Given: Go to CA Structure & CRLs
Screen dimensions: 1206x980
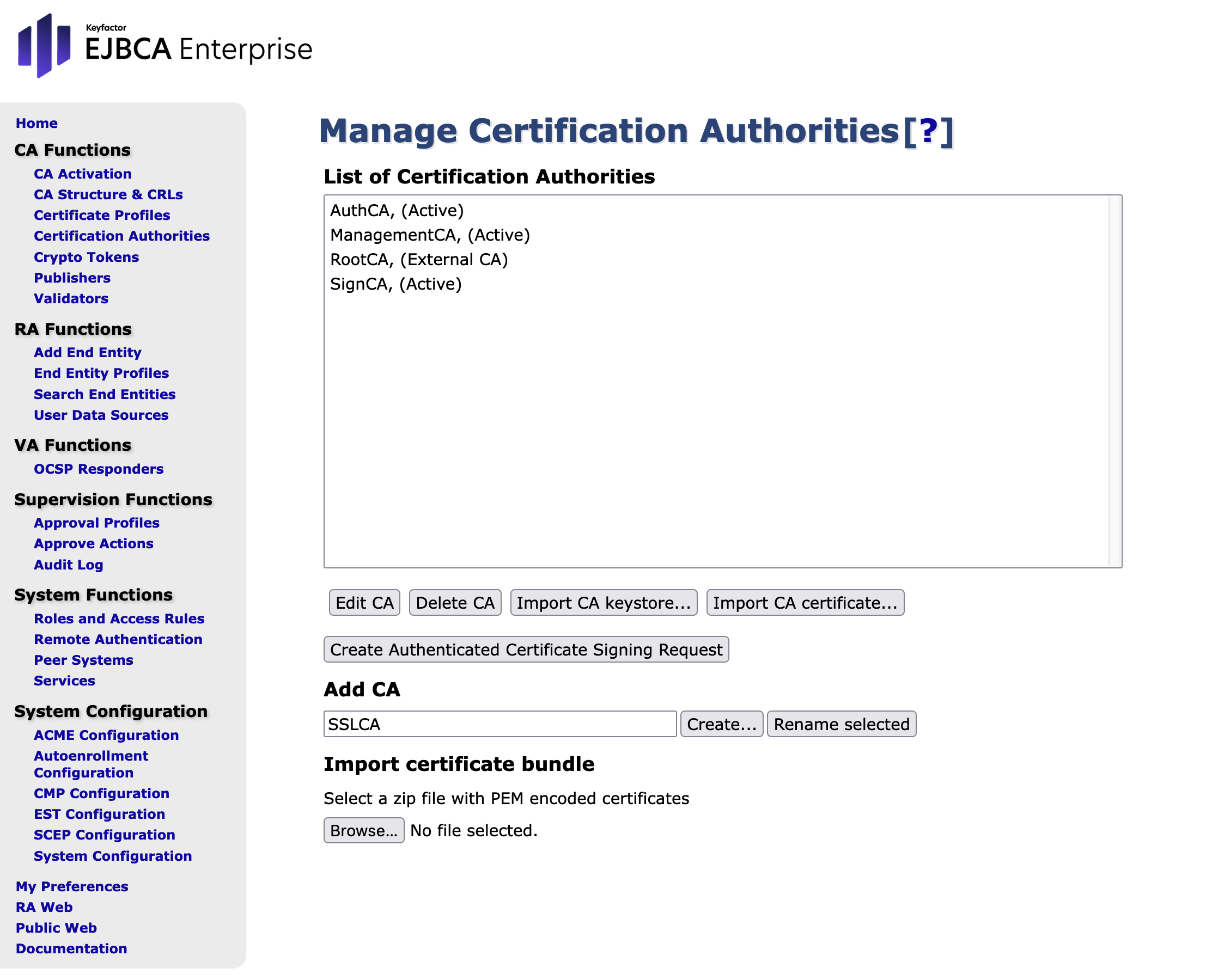Looking at the screenshot, I should pyautogui.click(x=108, y=195).
